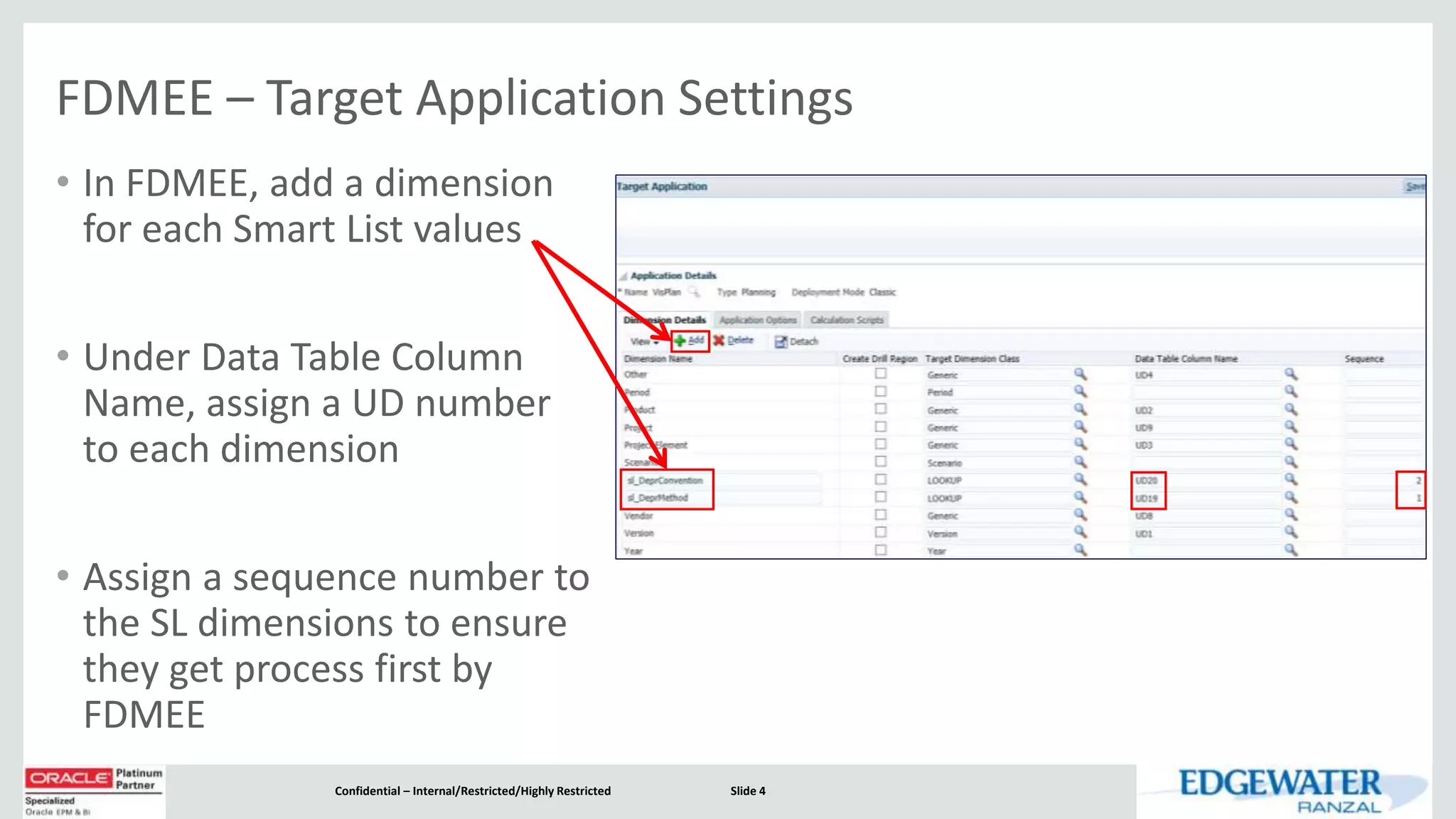The height and width of the screenshot is (819, 1456).
Task: Open the View dropdown menu
Action: [644, 342]
